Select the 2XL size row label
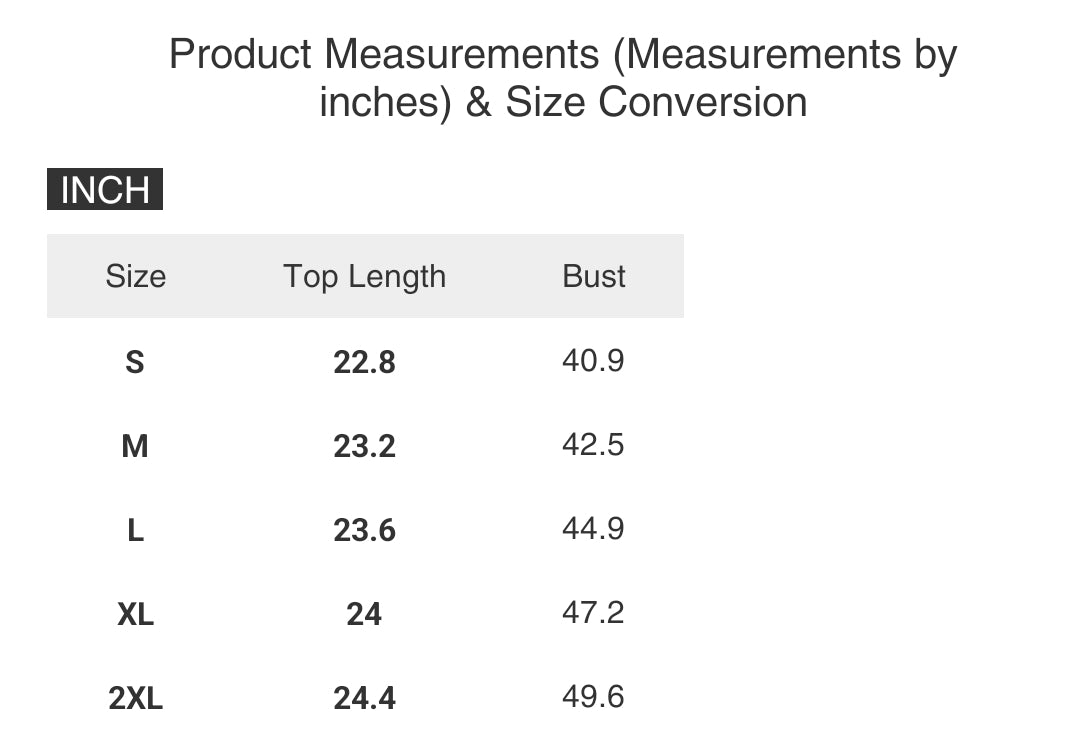This screenshot has width=1080, height=729. [136, 698]
